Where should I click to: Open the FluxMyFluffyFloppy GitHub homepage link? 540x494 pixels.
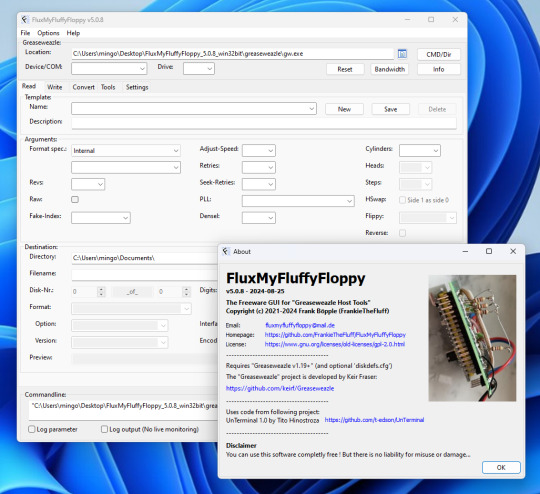click(x=335, y=335)
